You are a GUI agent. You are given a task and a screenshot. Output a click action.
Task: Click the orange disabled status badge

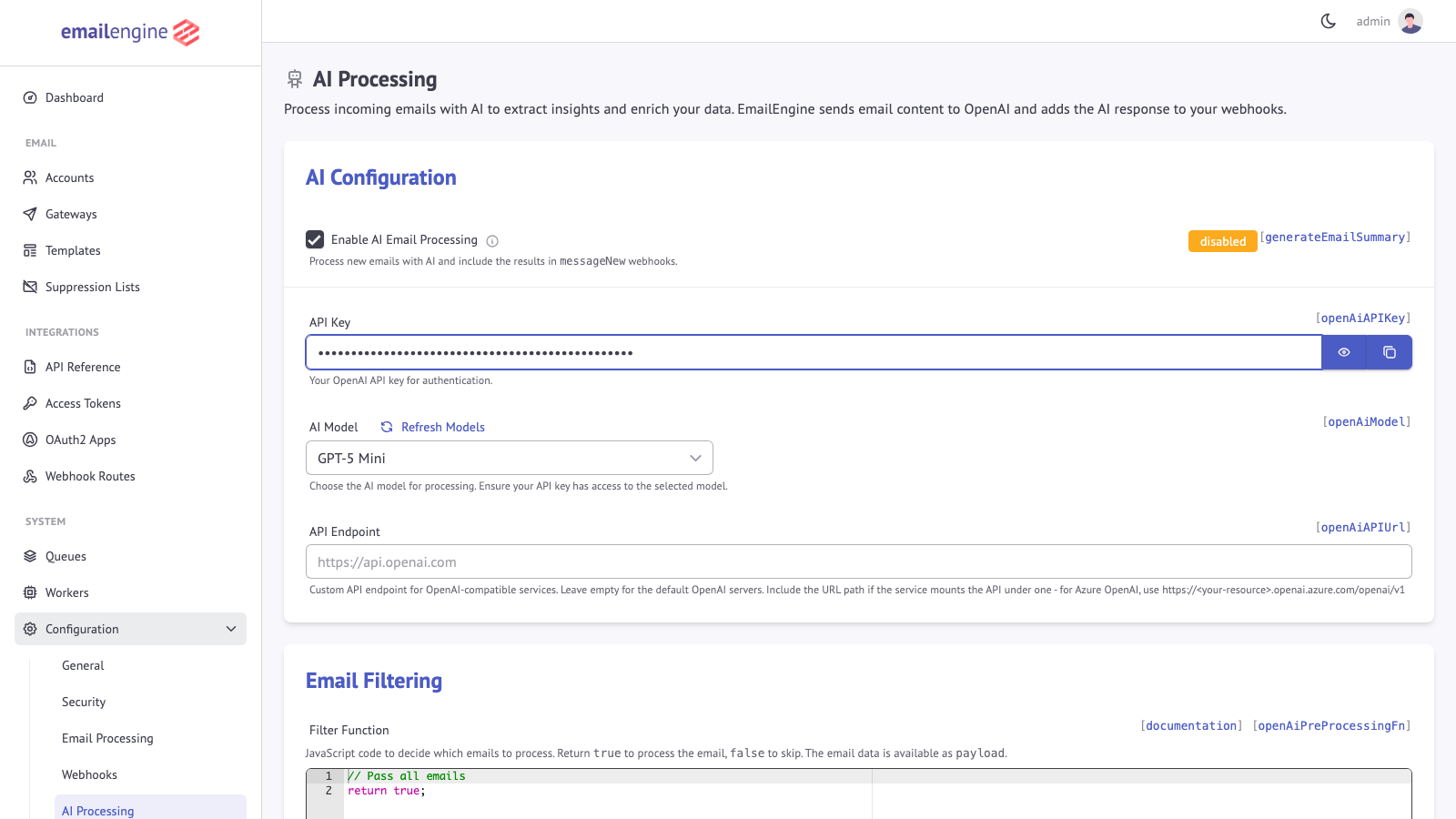pyautogui.click(x=1222, y=241)
